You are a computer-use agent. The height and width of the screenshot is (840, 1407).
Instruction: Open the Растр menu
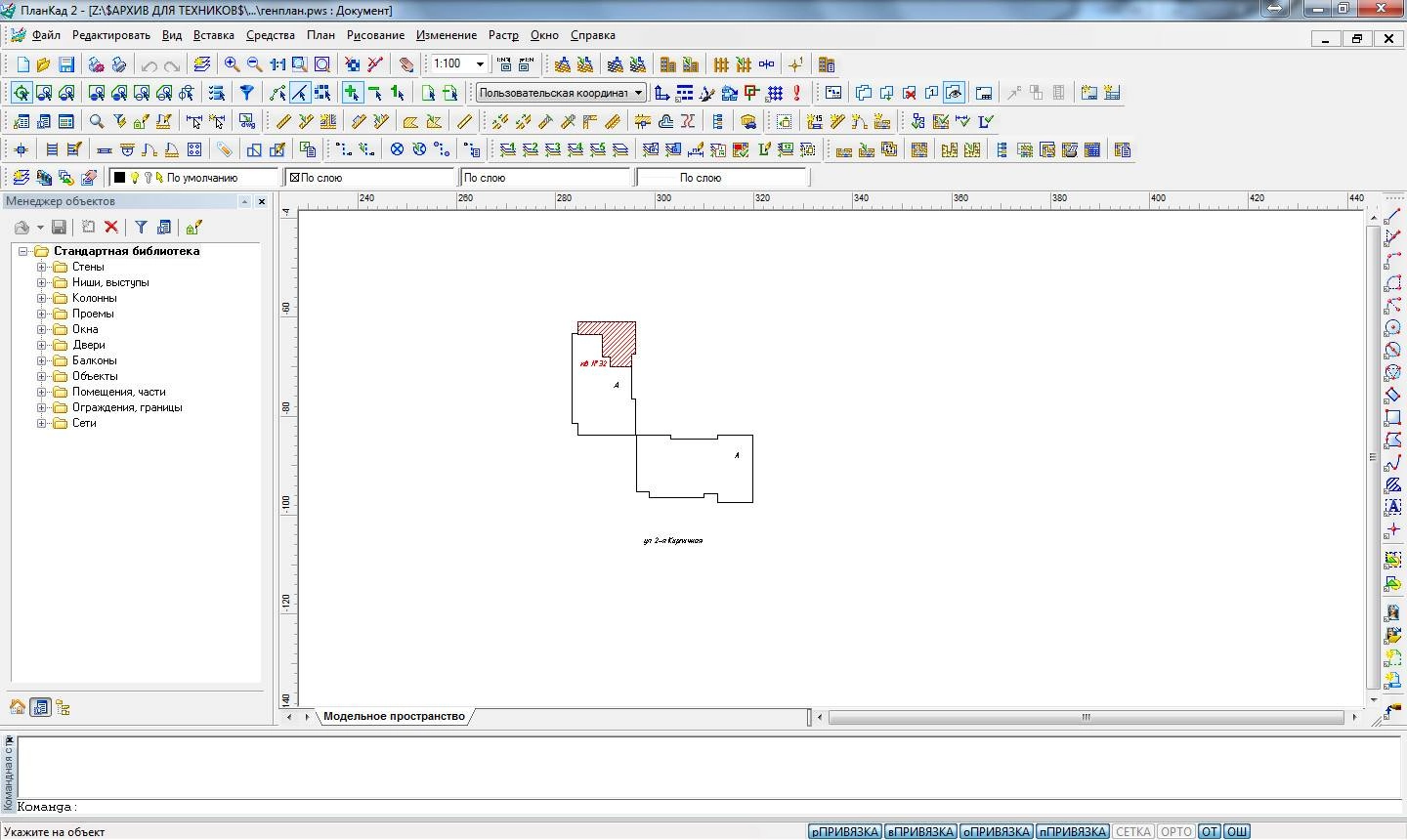point(503,35)
